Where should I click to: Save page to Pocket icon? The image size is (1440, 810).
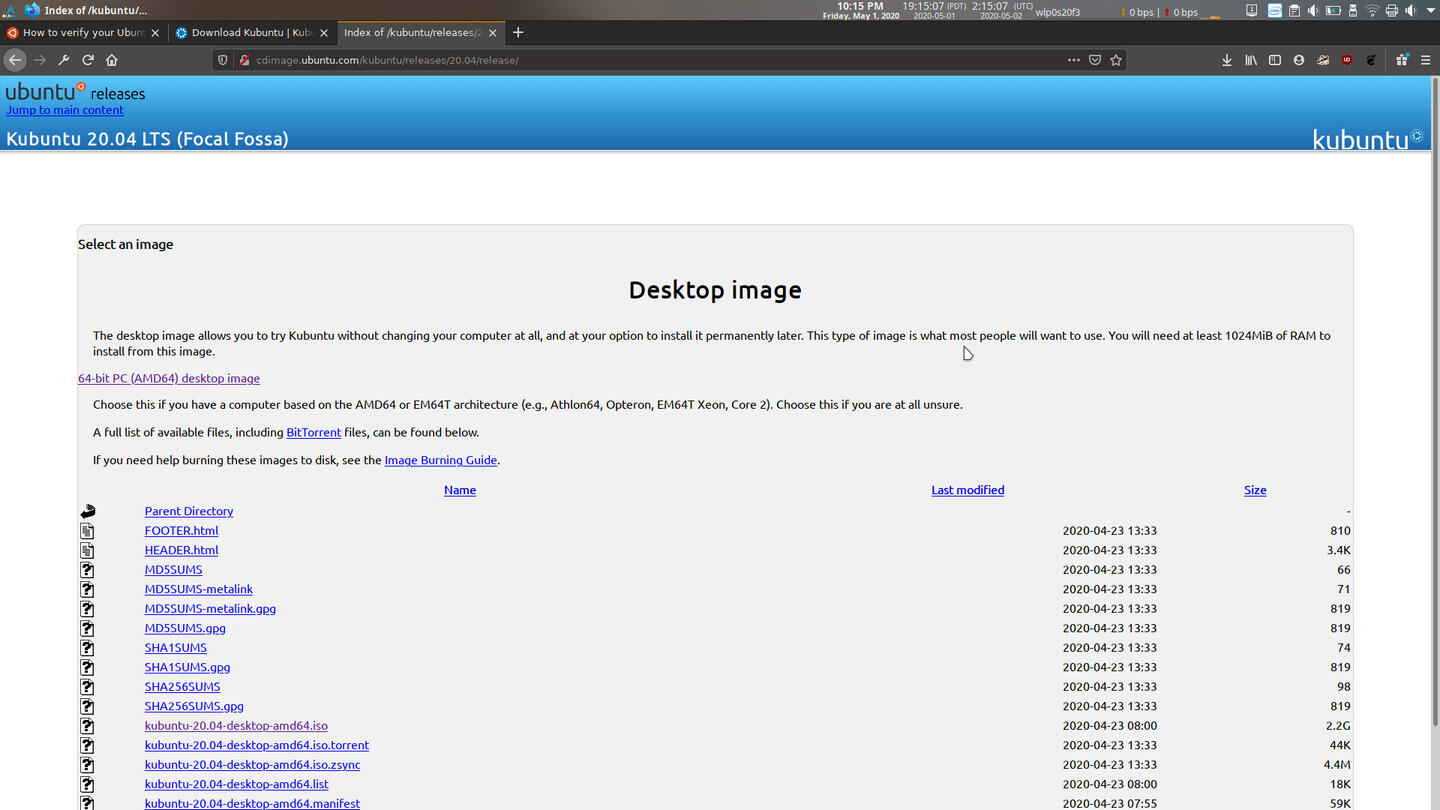click(x=1095, y=60)
